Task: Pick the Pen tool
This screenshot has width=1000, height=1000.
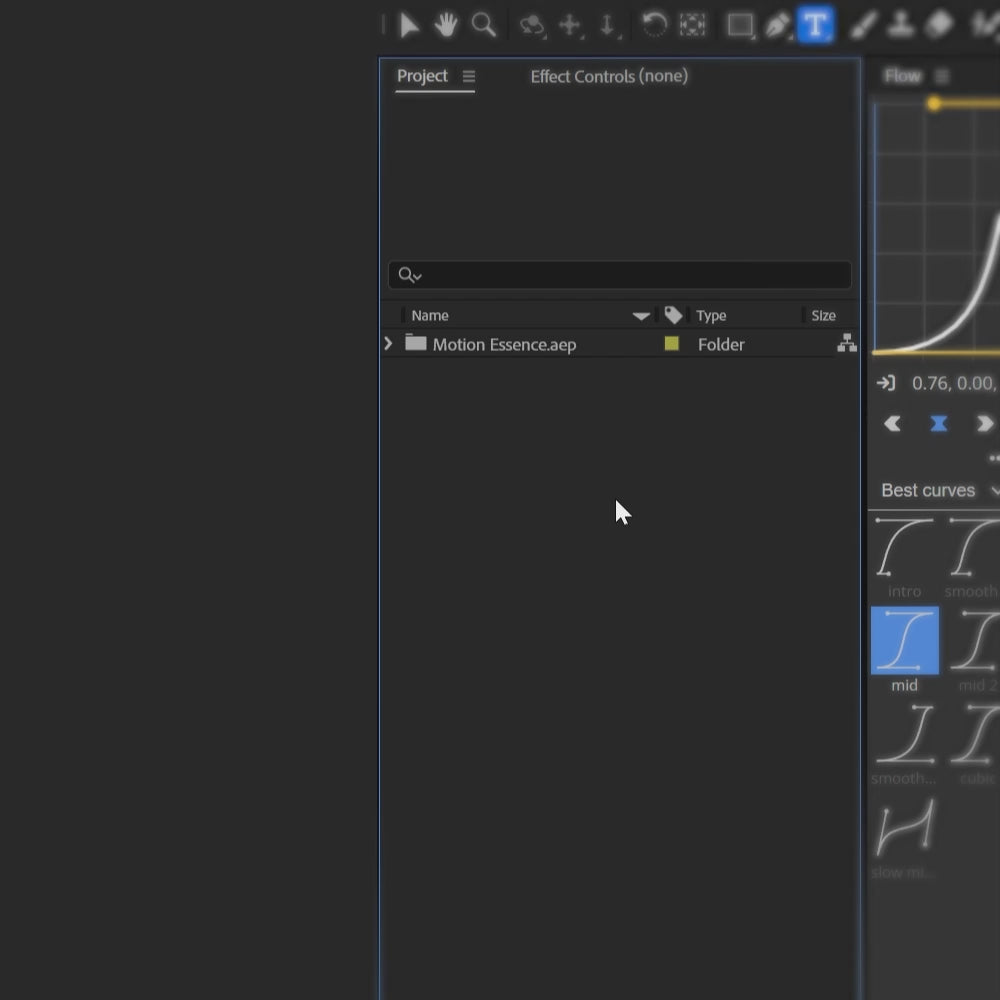Action: click(777, 25)
